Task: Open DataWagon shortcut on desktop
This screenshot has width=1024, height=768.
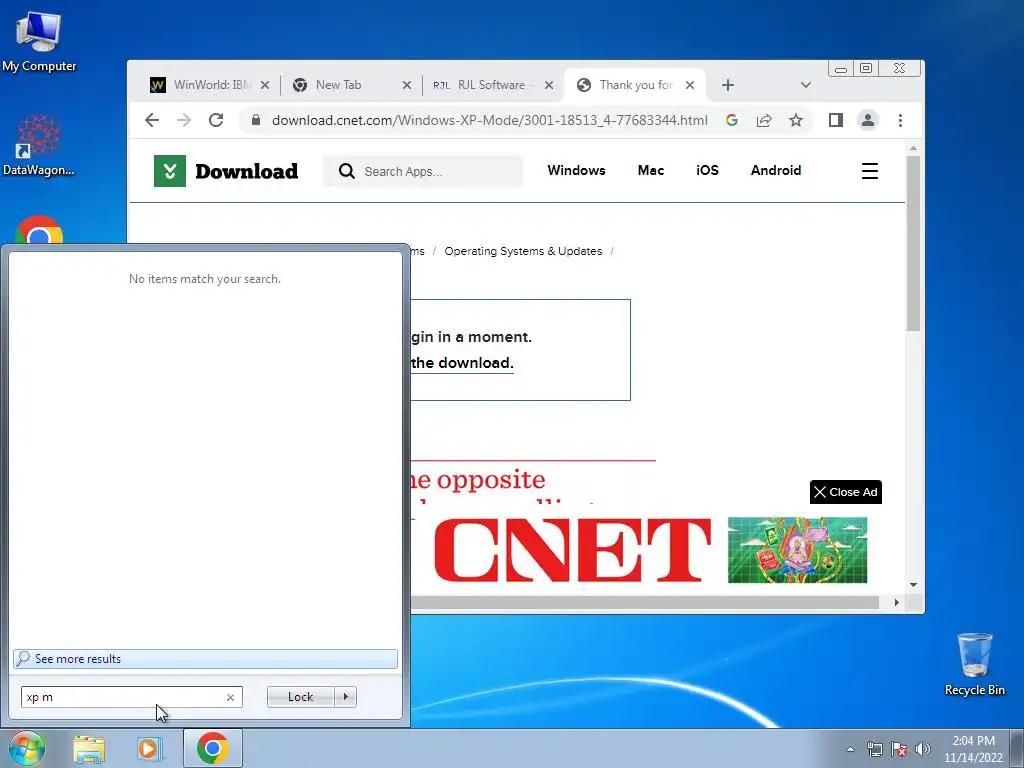Action: point(39,145)
